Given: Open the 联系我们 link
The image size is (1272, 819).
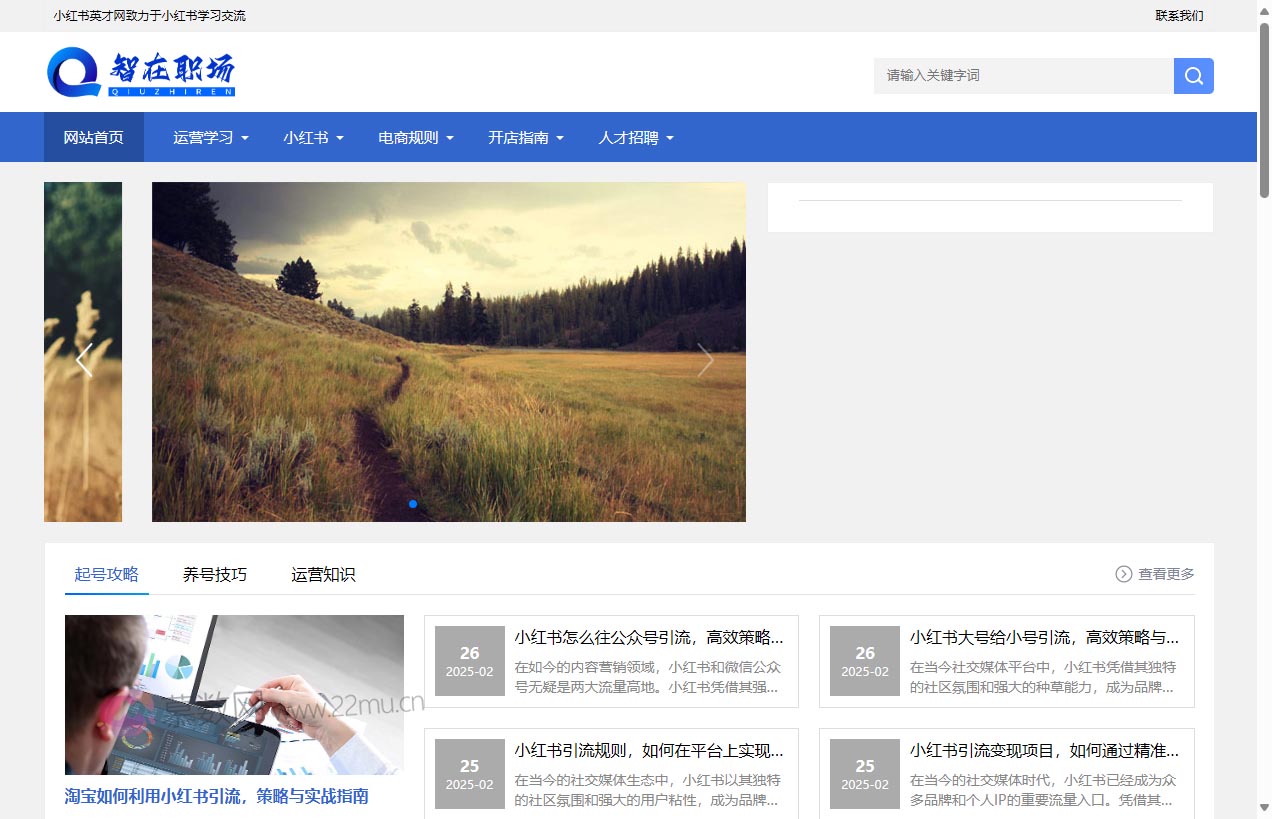Looking at the screenshot, I should (1179, 16).
